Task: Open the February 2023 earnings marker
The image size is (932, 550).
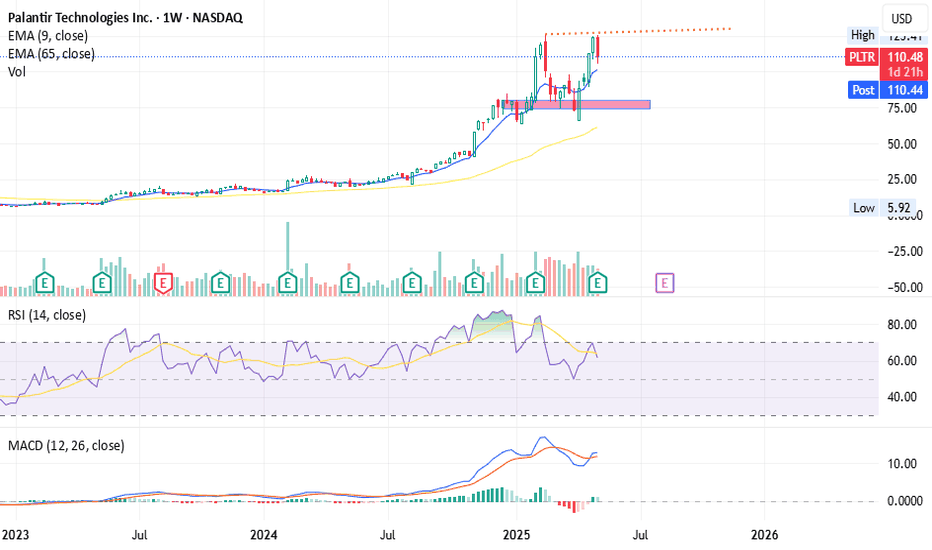Action: point(45,283)
